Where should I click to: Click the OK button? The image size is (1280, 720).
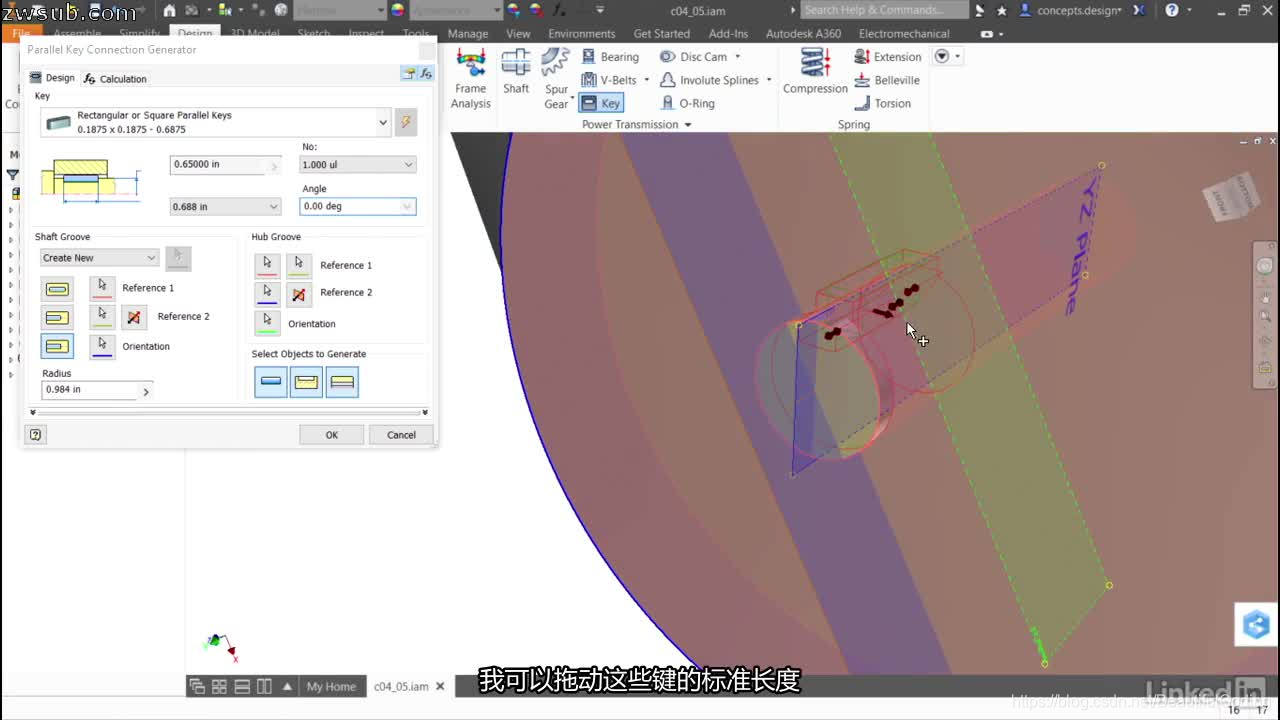[x=332, y=435]
